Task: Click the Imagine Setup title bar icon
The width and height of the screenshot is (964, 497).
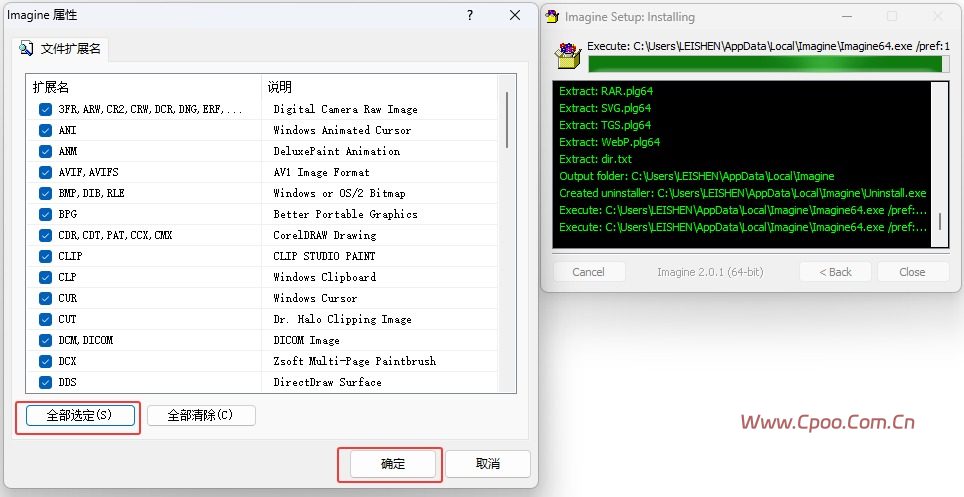Action: 553,17
